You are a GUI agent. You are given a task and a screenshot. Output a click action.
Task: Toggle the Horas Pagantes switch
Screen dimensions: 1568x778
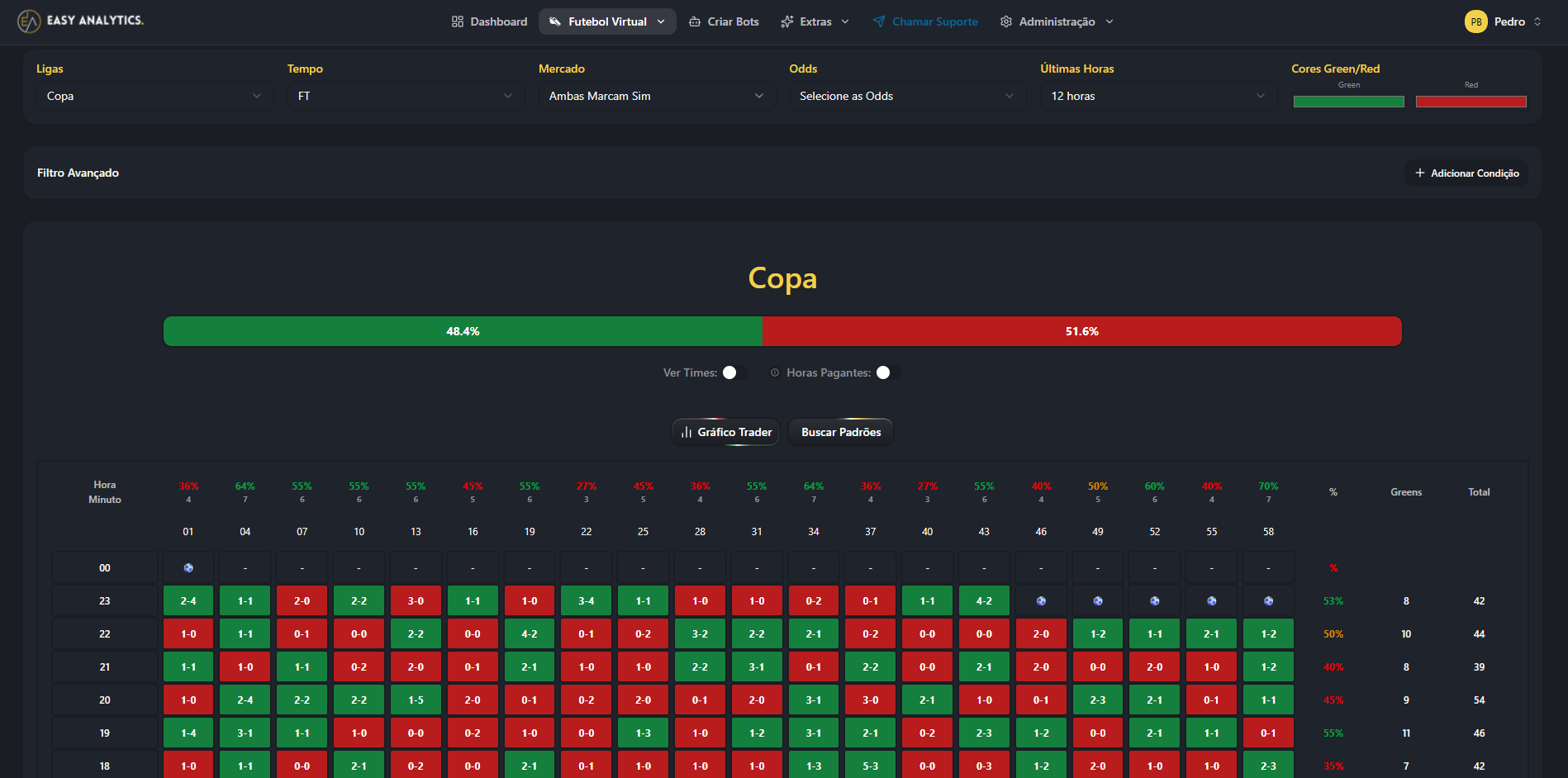888,372
